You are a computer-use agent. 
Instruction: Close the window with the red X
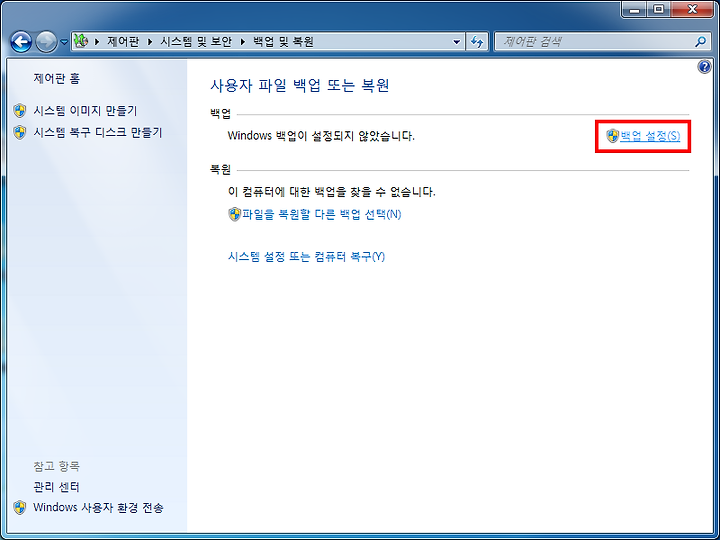click(x=693, y=9)
